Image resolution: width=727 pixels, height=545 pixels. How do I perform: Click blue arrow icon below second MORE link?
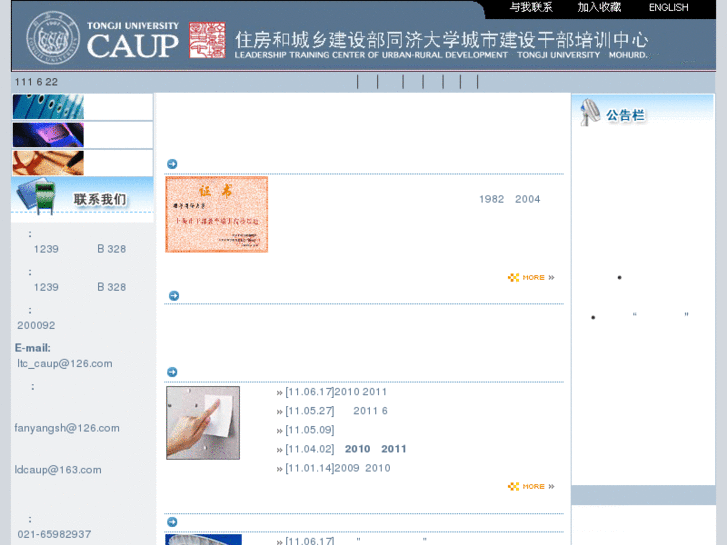(x=172, y=522)
